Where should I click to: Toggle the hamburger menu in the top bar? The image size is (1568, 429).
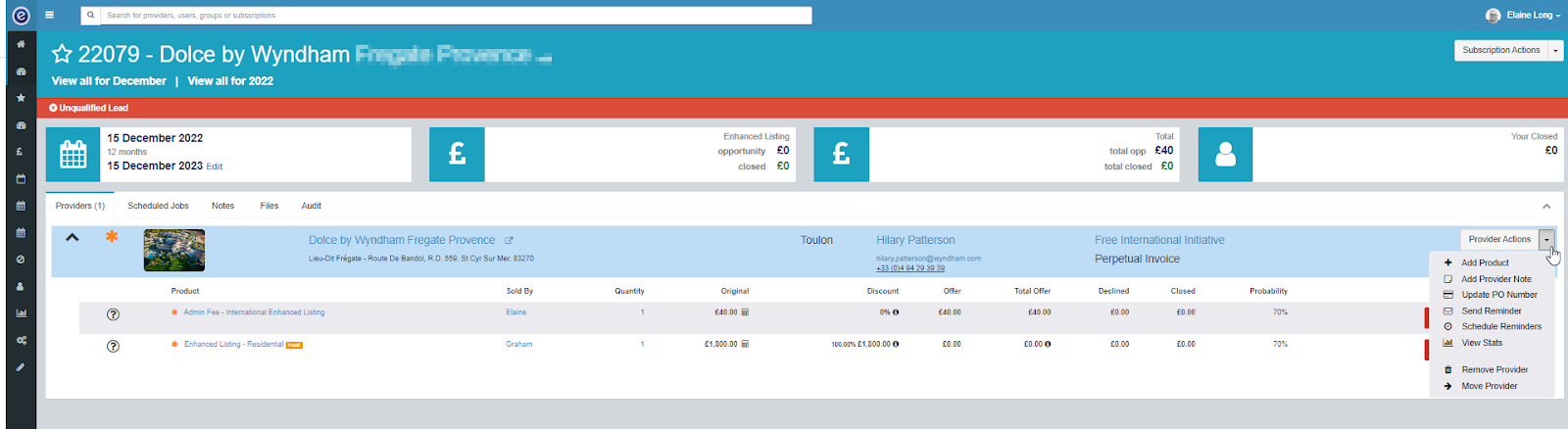coord(49,16)
